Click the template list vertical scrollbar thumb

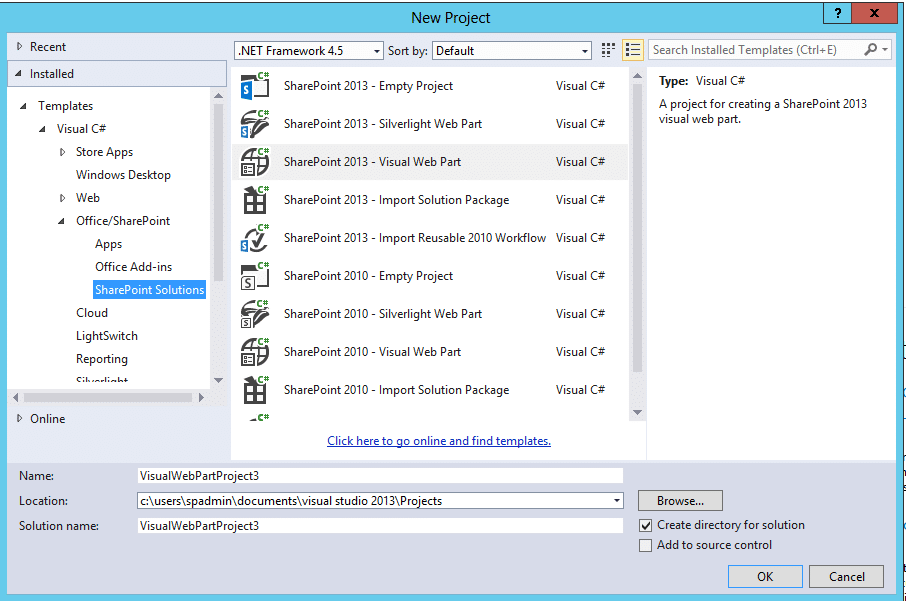637,228
